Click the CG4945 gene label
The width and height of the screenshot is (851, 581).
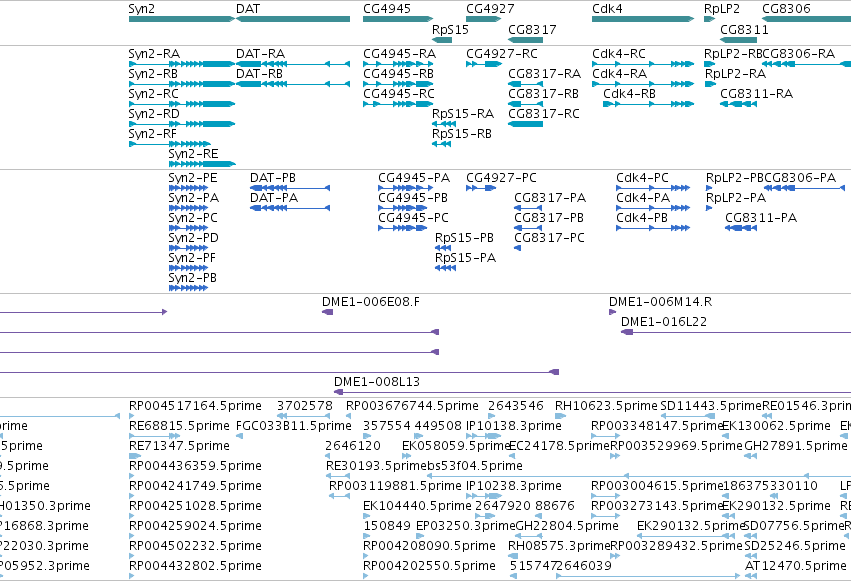pyautogui.click(x=387, y=9)
